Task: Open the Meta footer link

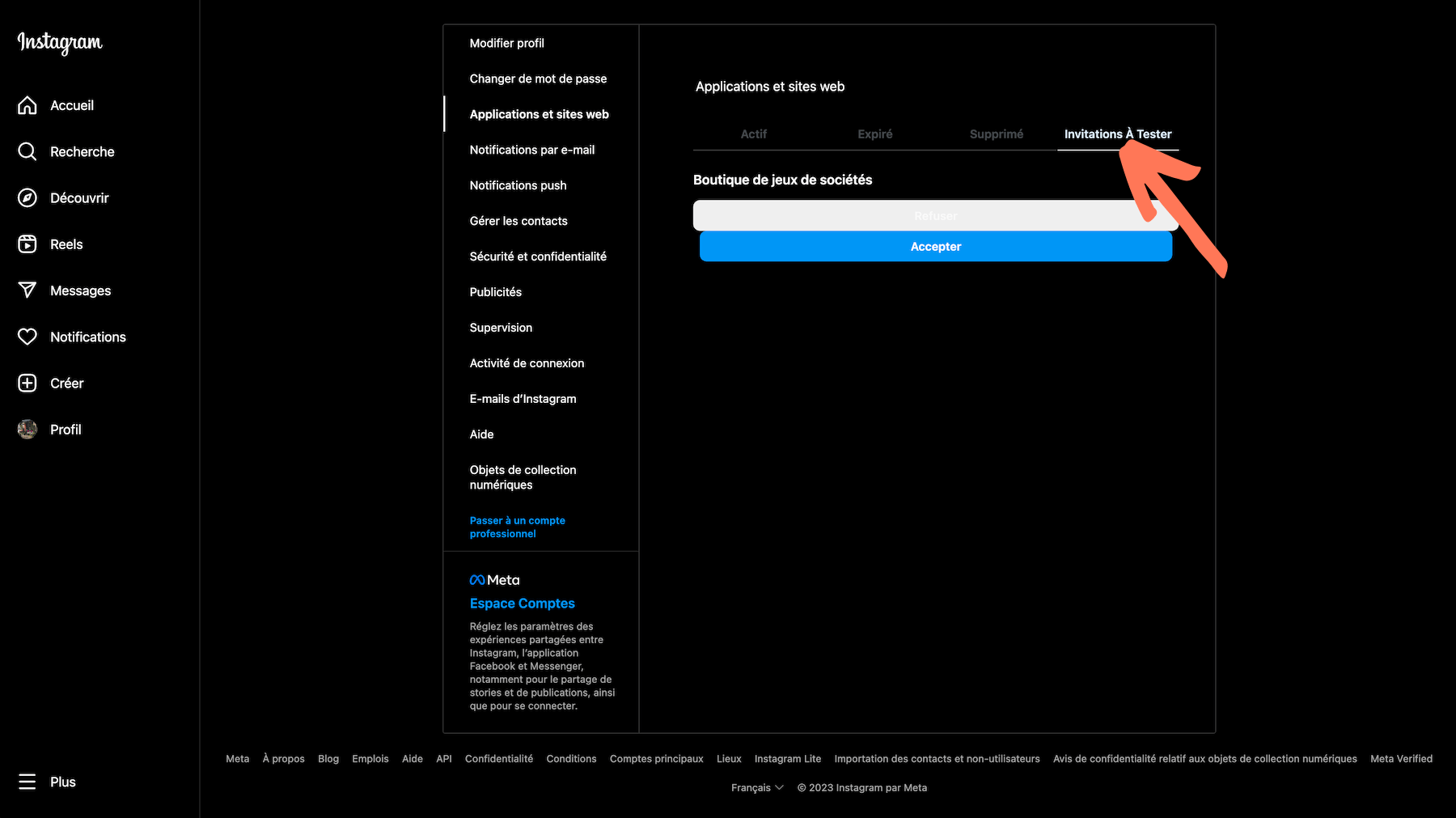Action: tap(237, 759)
